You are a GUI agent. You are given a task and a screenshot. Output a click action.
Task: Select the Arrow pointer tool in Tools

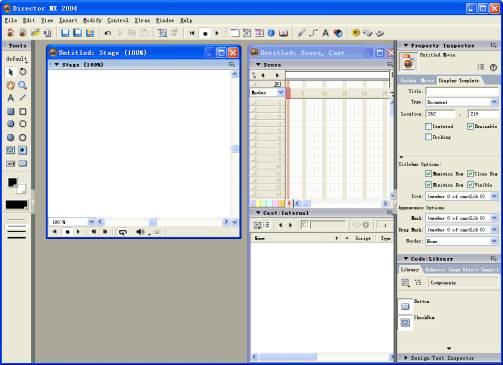coord(11,72)
